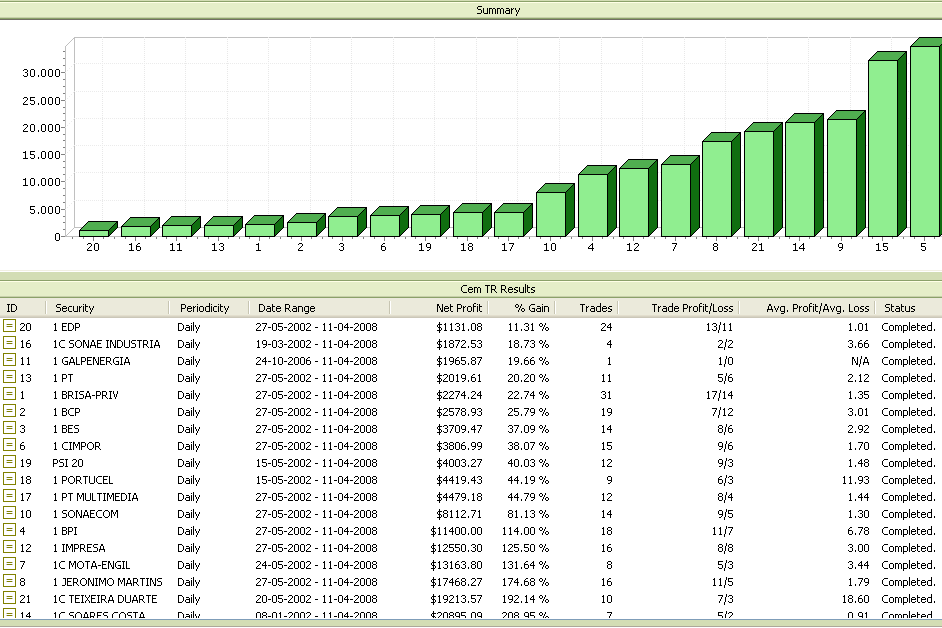942x628 pixels.
Task: Click the 'Cem TR Results' panel title
Action: click(x=497, y=289)
